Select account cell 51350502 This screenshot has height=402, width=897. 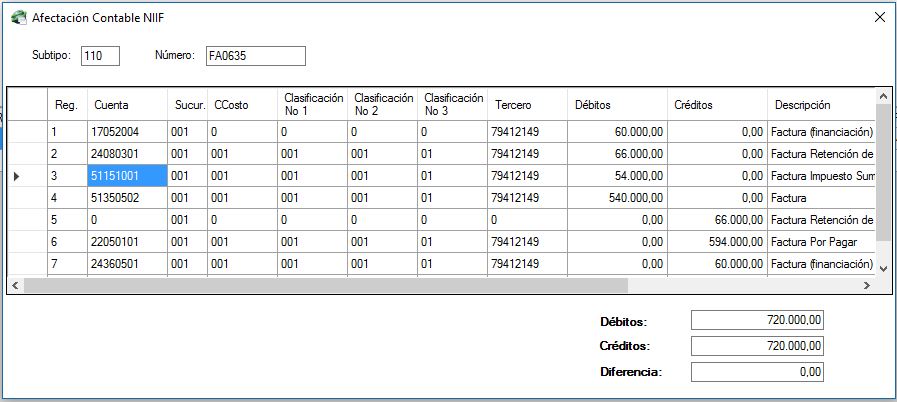[x=128, y=198]
